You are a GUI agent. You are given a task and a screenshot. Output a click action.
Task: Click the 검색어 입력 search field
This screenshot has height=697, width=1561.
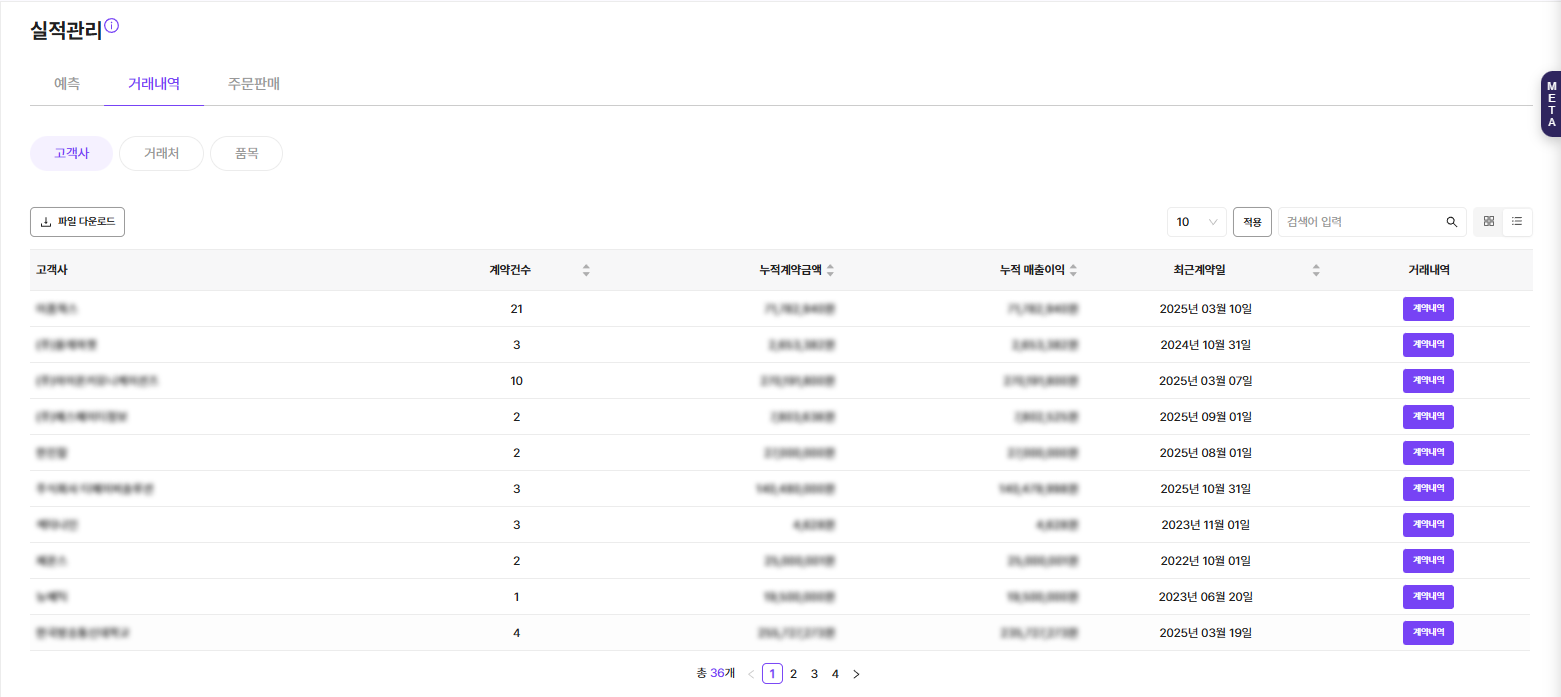1360,222
